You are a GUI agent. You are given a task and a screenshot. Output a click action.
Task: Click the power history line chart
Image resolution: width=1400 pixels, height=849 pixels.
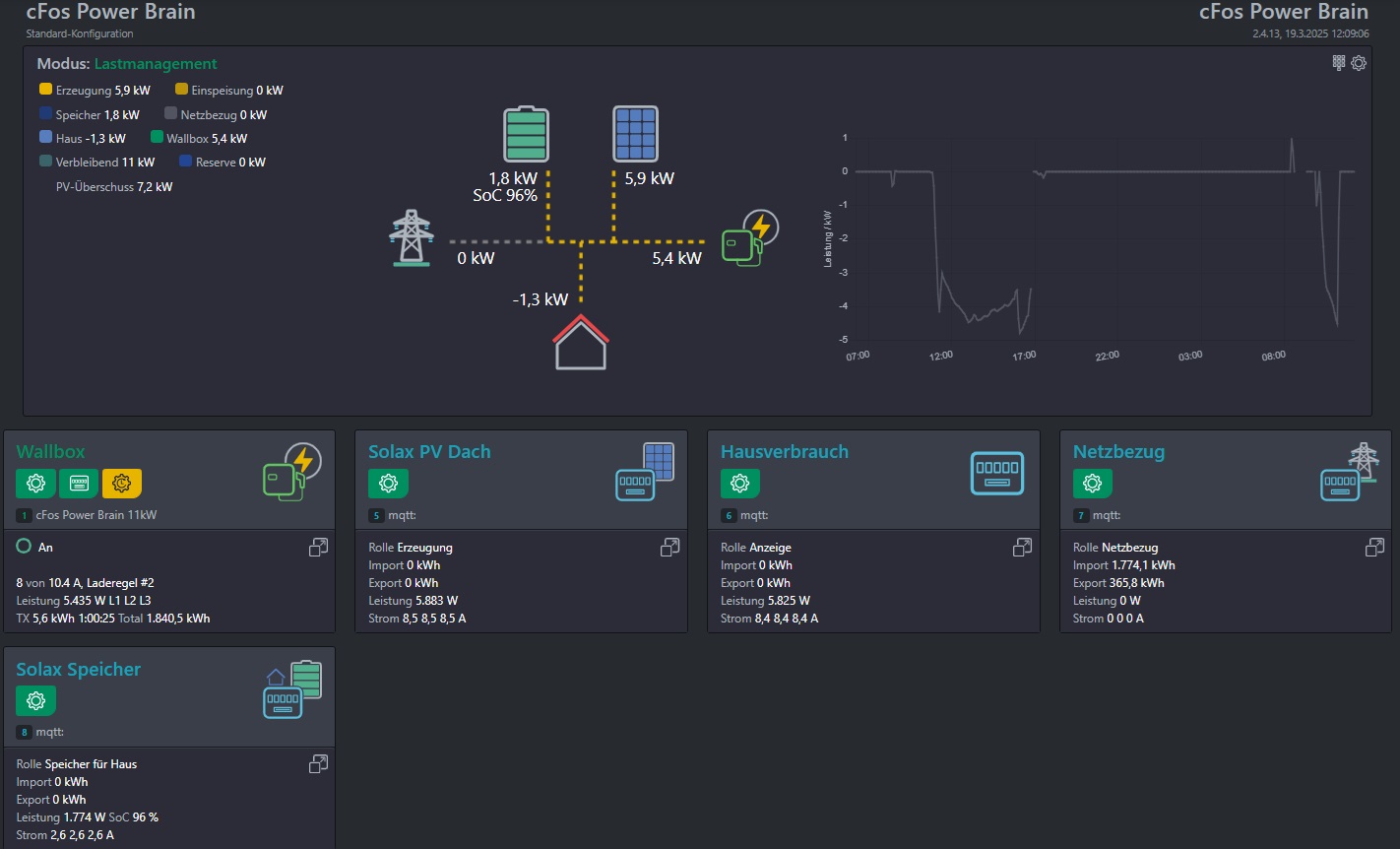[x=1090, y=246]
